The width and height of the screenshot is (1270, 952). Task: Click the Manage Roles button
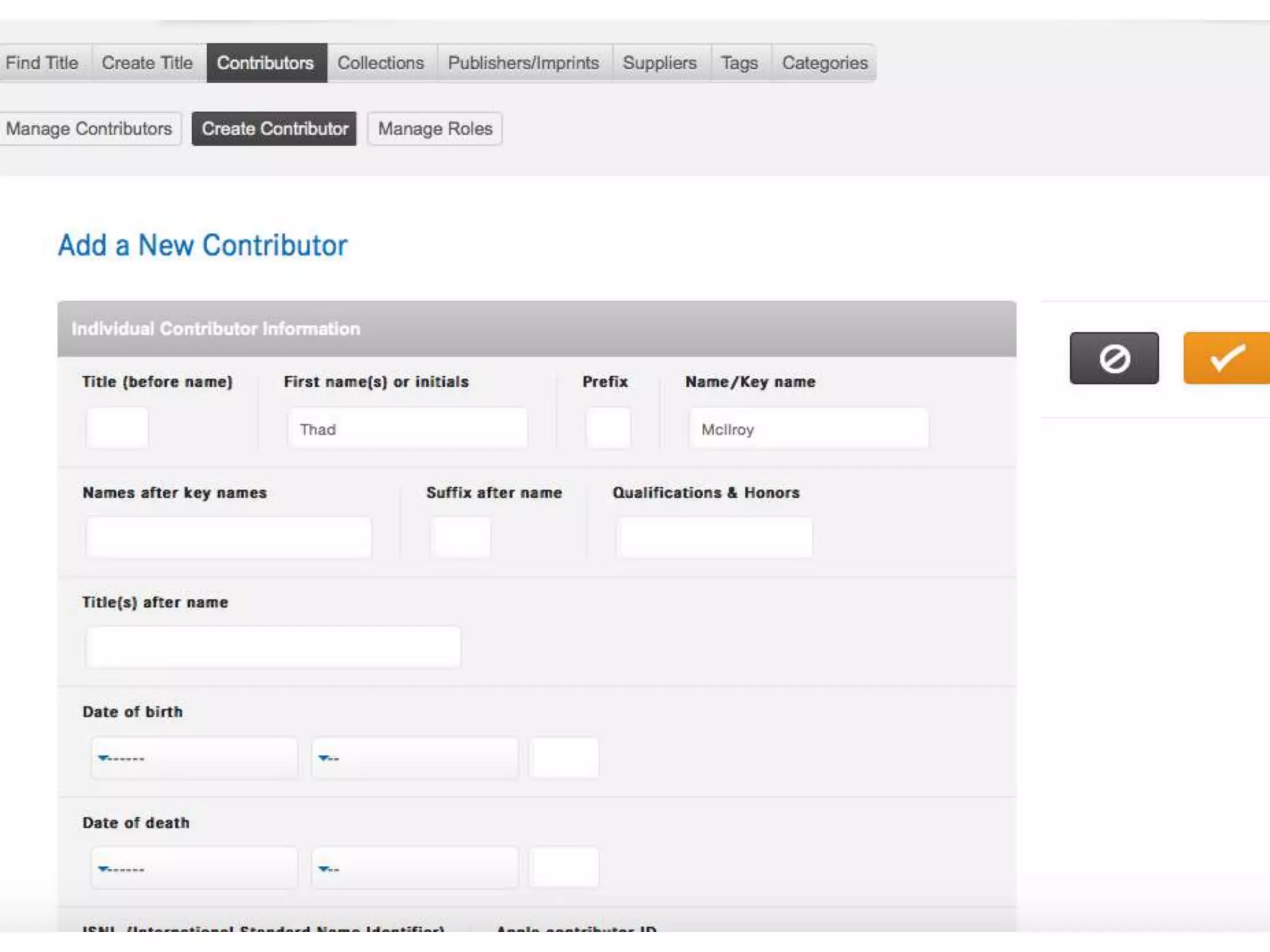point(435,129)
